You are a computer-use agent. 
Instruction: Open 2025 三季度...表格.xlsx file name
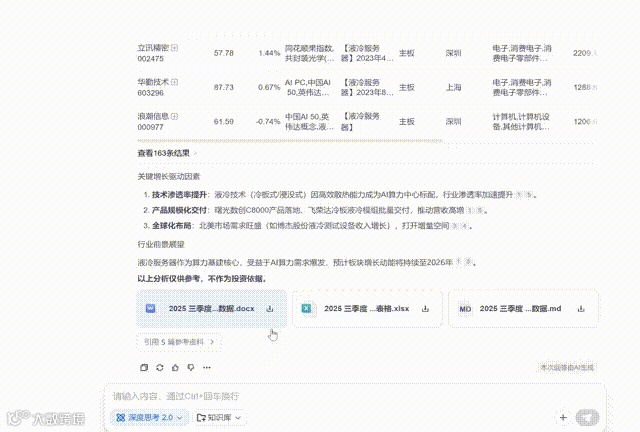point(367,309)
